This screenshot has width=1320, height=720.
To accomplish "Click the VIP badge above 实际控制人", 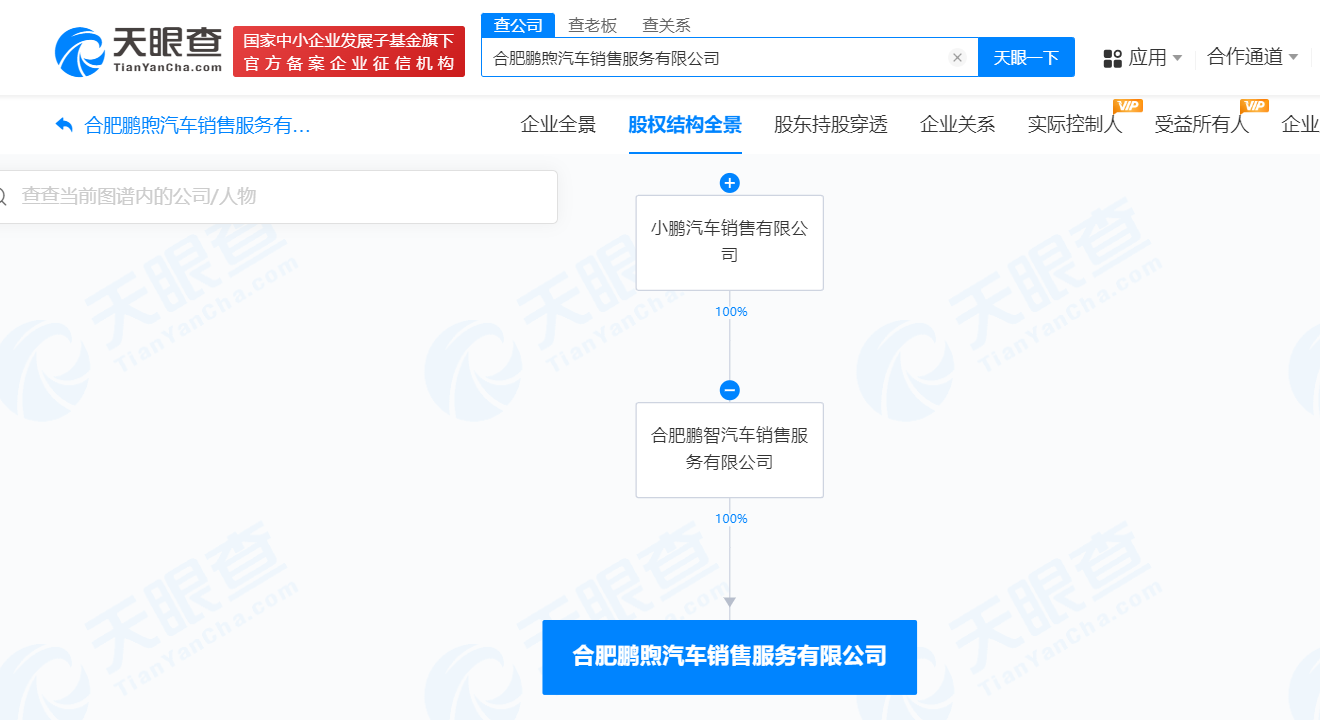I will pyautogui.click(x=1127, y=105).
